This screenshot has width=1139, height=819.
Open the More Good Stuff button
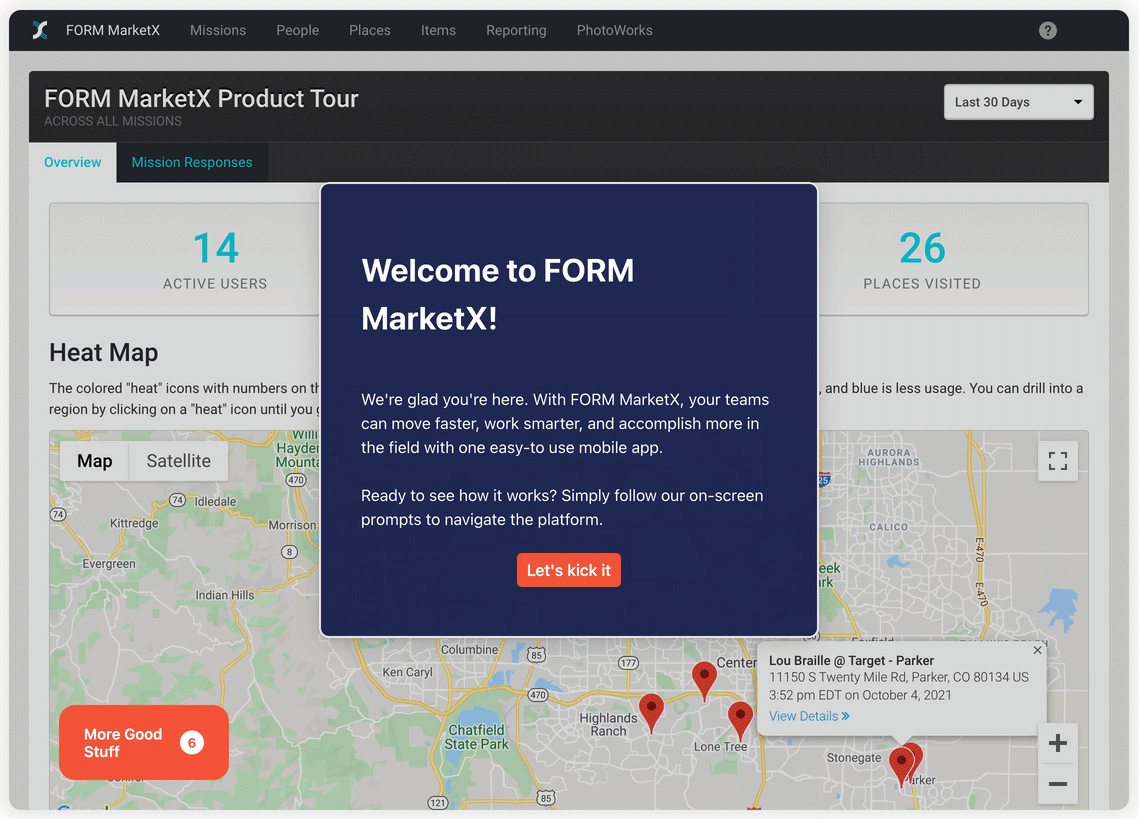[x=144, y=743]
